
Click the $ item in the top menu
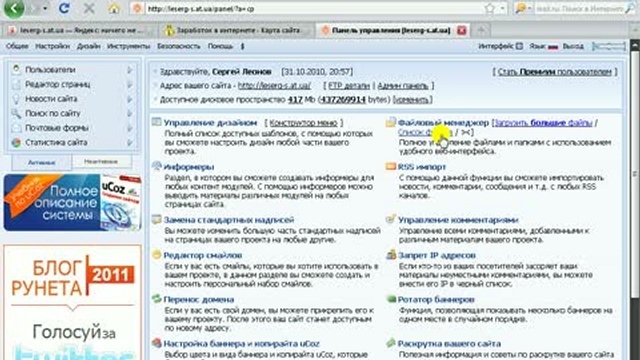tap(242, 46)
